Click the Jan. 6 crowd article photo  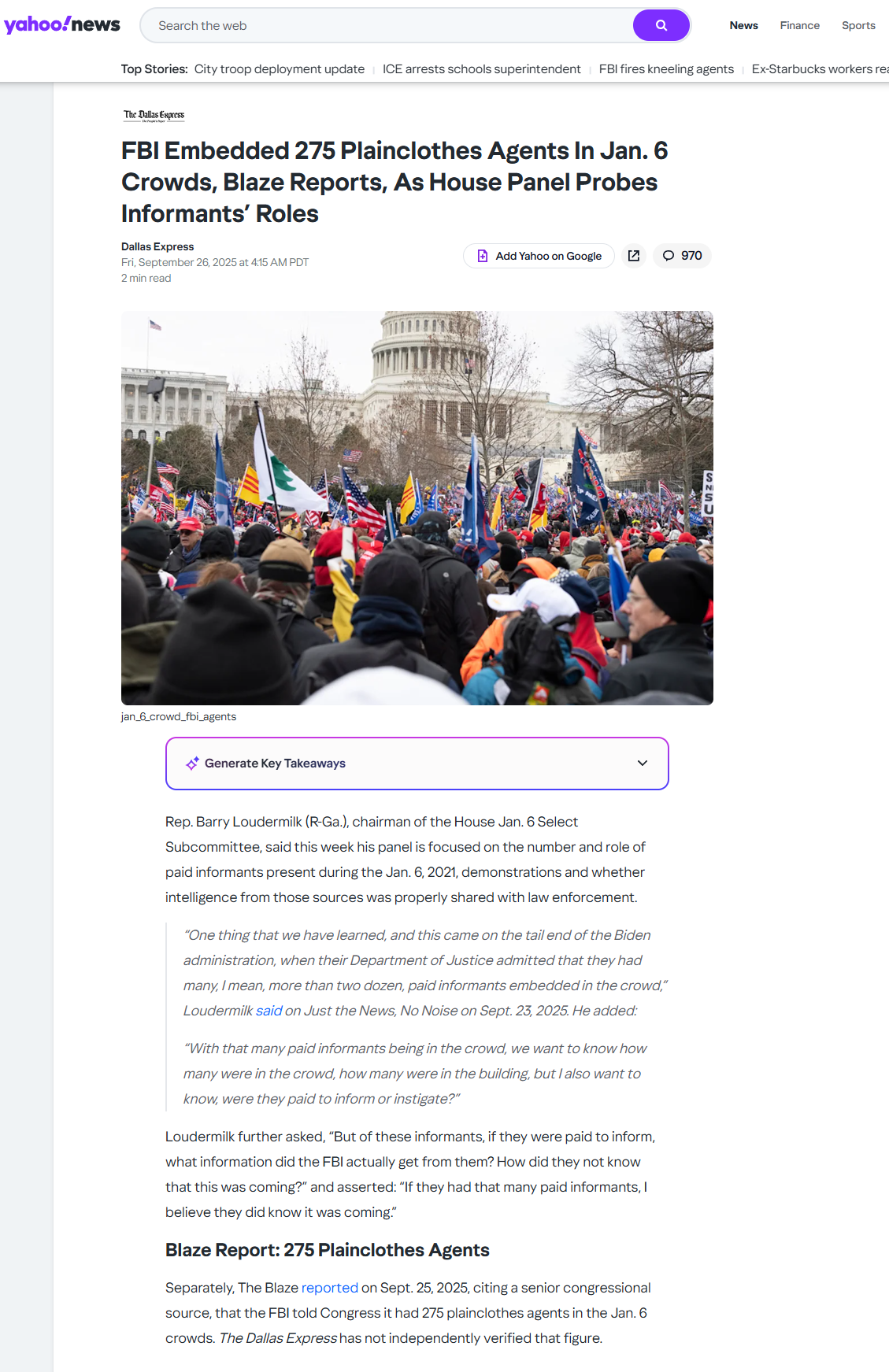[x=417, y=508]
